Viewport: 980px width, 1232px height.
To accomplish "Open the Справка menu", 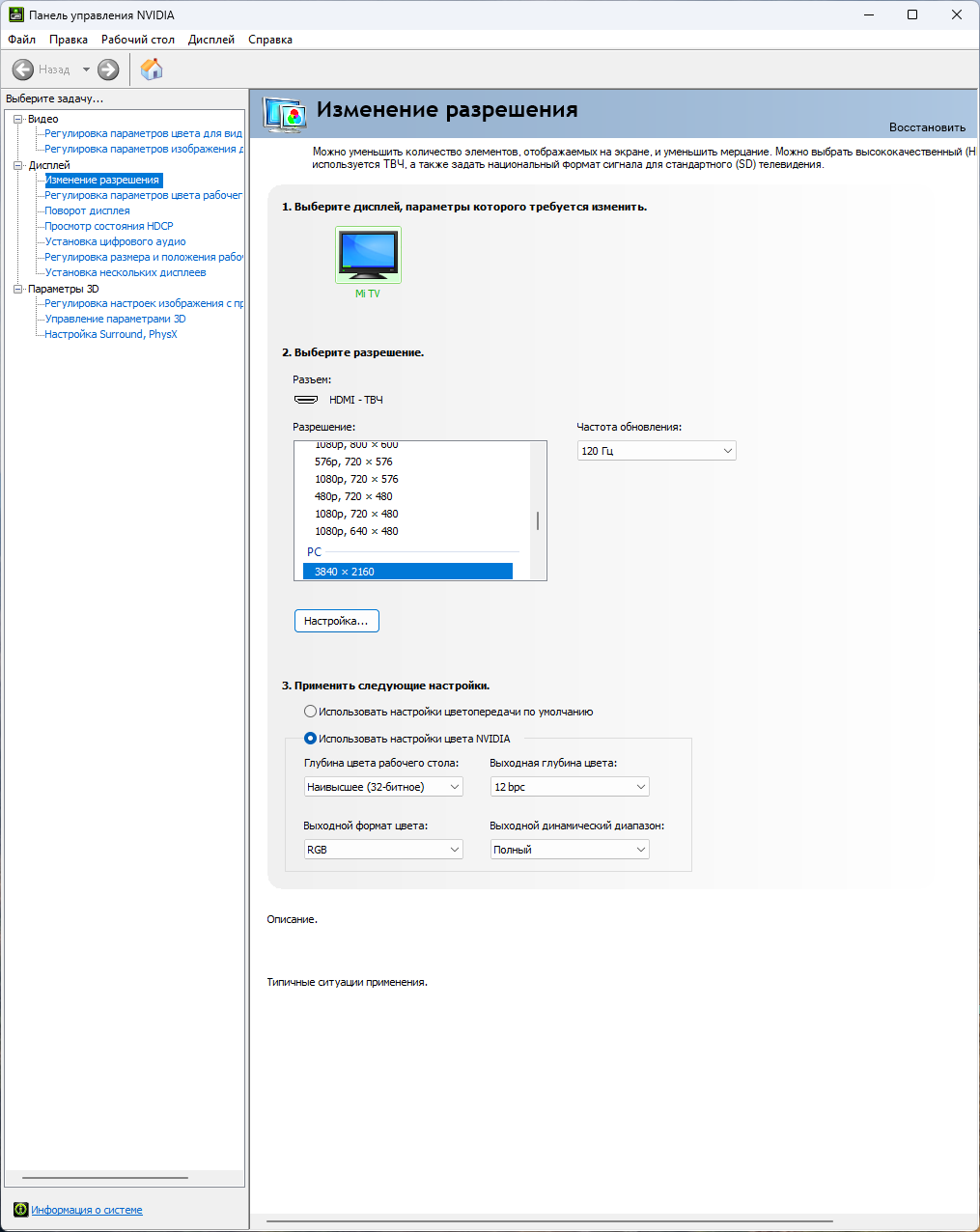I will pos(270,40).
